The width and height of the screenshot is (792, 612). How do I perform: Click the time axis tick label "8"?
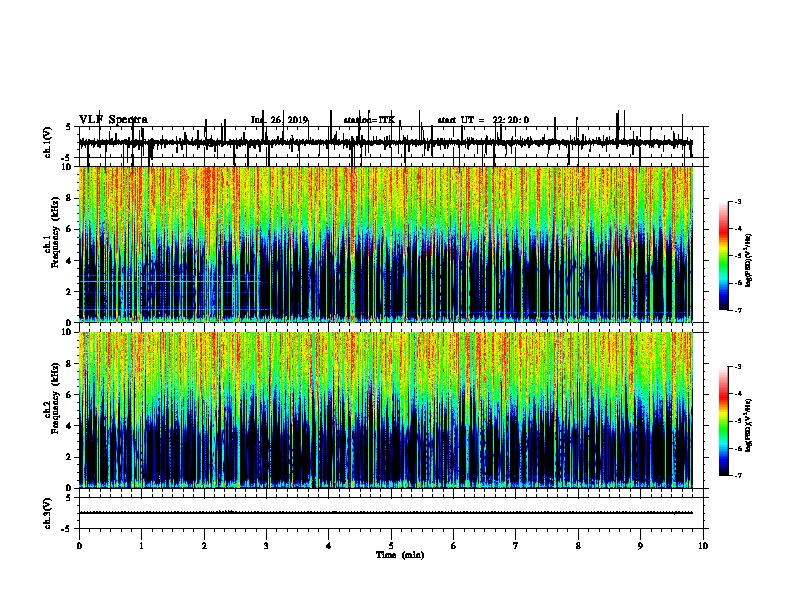[578, 546]
